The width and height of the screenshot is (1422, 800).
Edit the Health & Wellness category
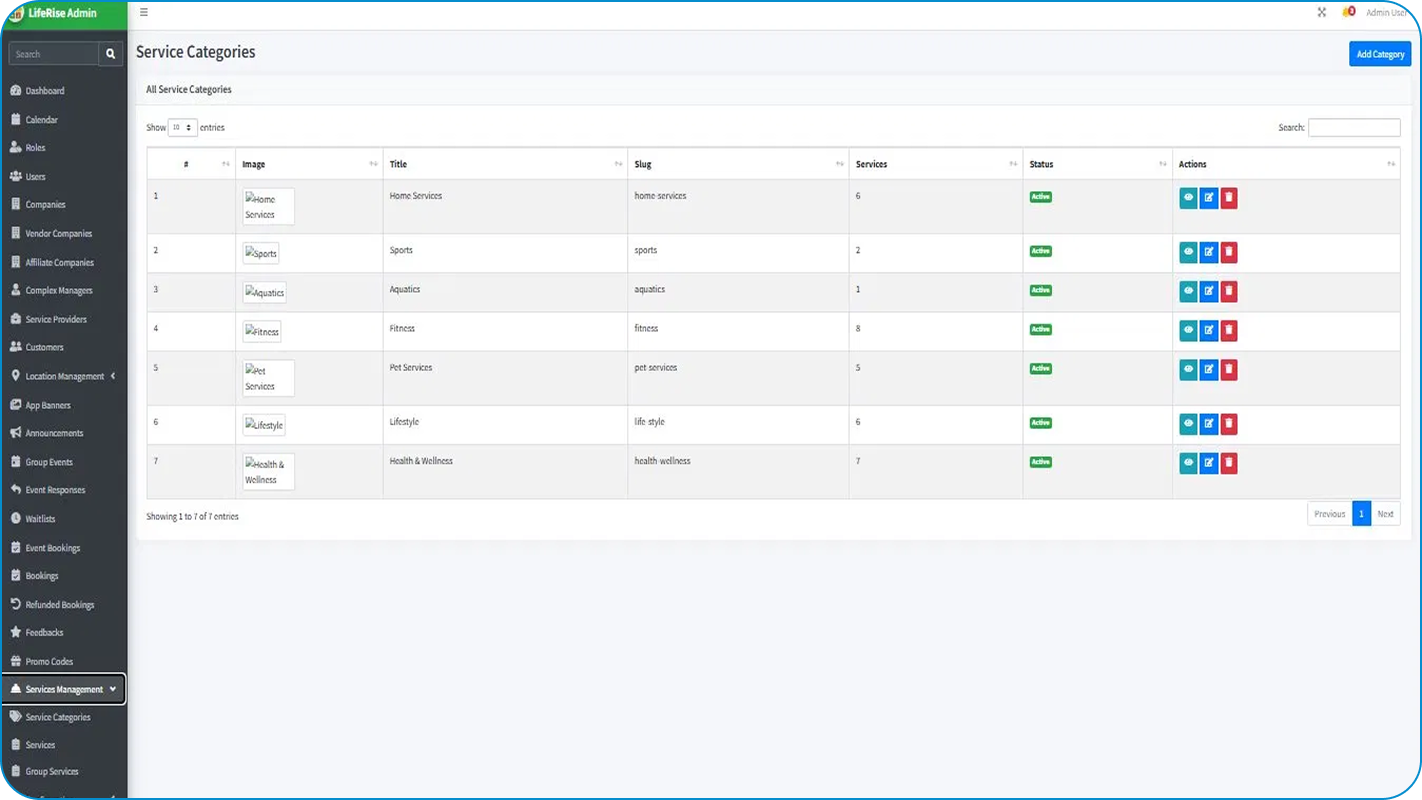tap(1208, 463)
